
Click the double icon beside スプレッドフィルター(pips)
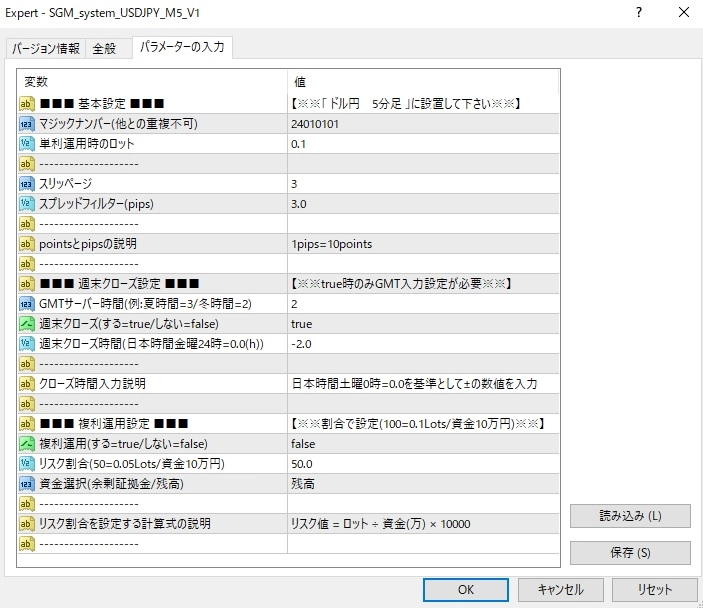click(26, 204)
